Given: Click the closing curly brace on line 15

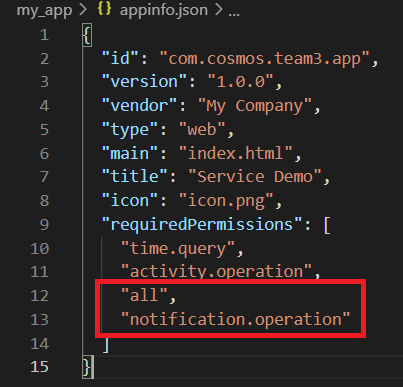Looking at the screenshot, I should click(87, 367).
